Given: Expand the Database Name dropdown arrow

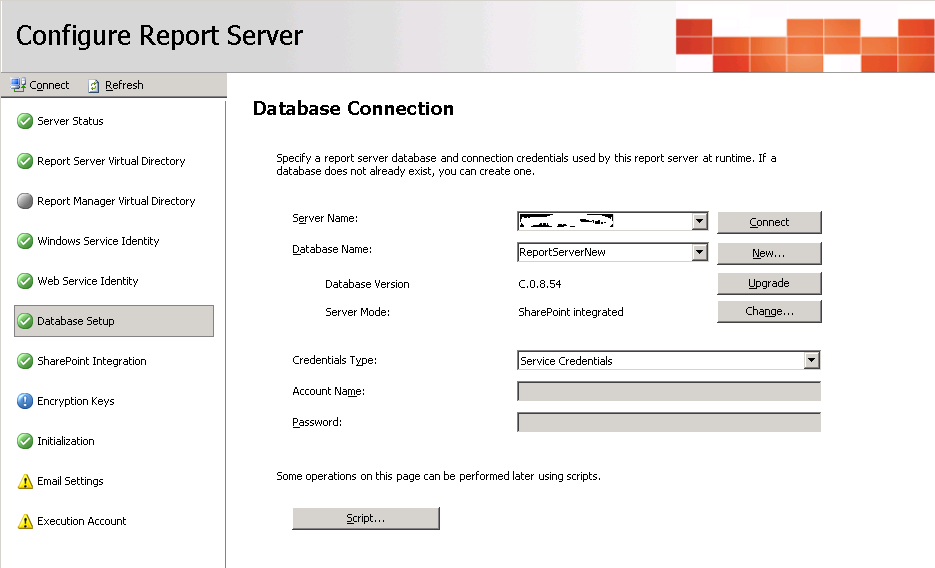Looking at the screenshot, I should [x=699, y=252].
